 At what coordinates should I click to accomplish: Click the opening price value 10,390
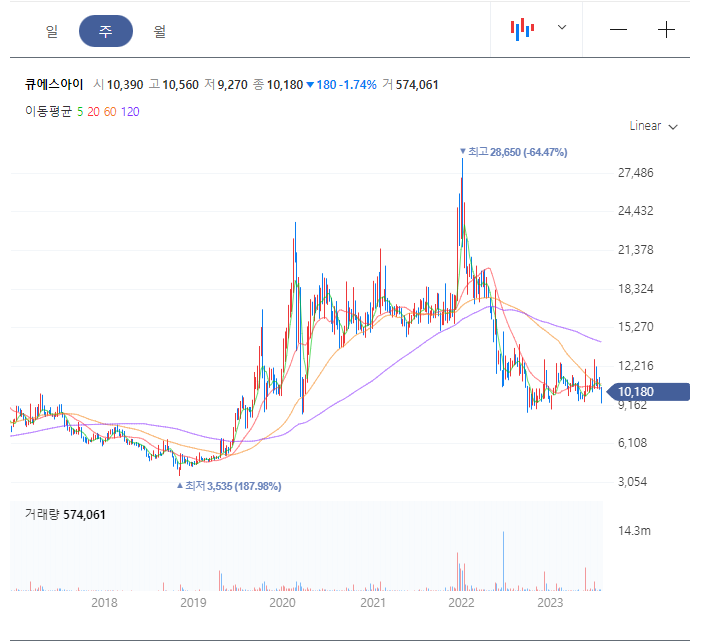125,85
